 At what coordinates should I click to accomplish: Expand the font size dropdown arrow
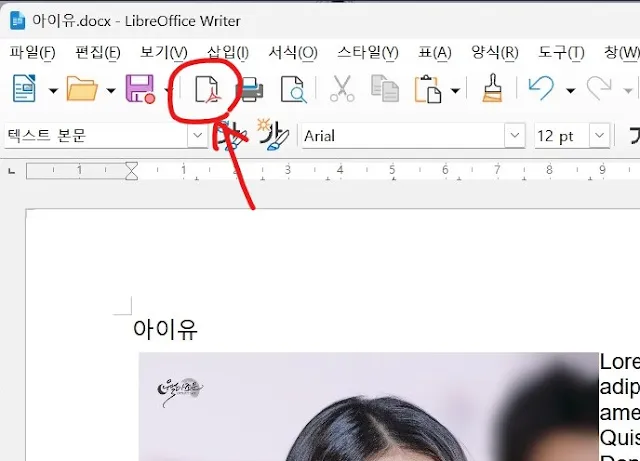(600, 135)
